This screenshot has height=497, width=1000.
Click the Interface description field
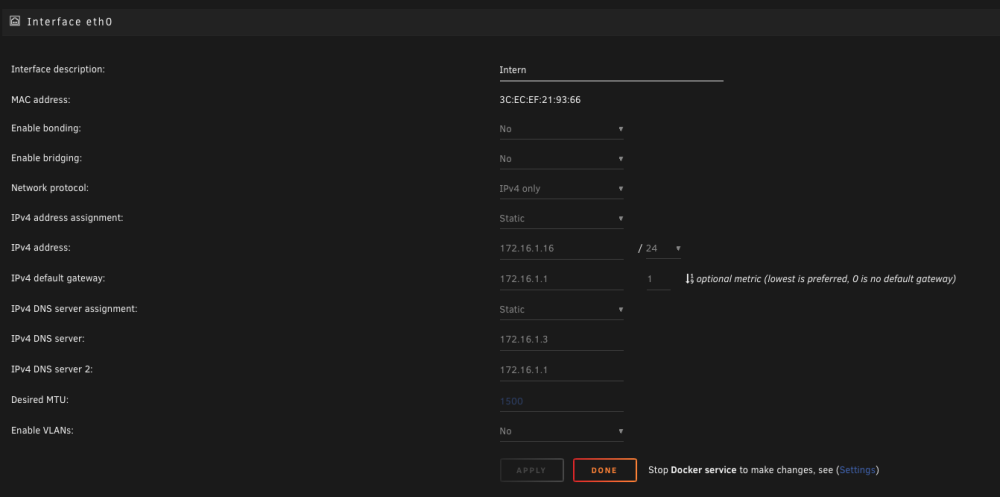coord(611,70)
